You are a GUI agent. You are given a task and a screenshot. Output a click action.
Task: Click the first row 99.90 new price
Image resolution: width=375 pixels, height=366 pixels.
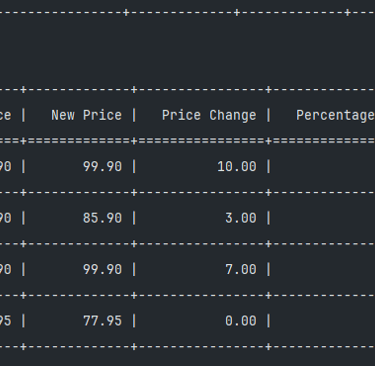click(102, 166)
